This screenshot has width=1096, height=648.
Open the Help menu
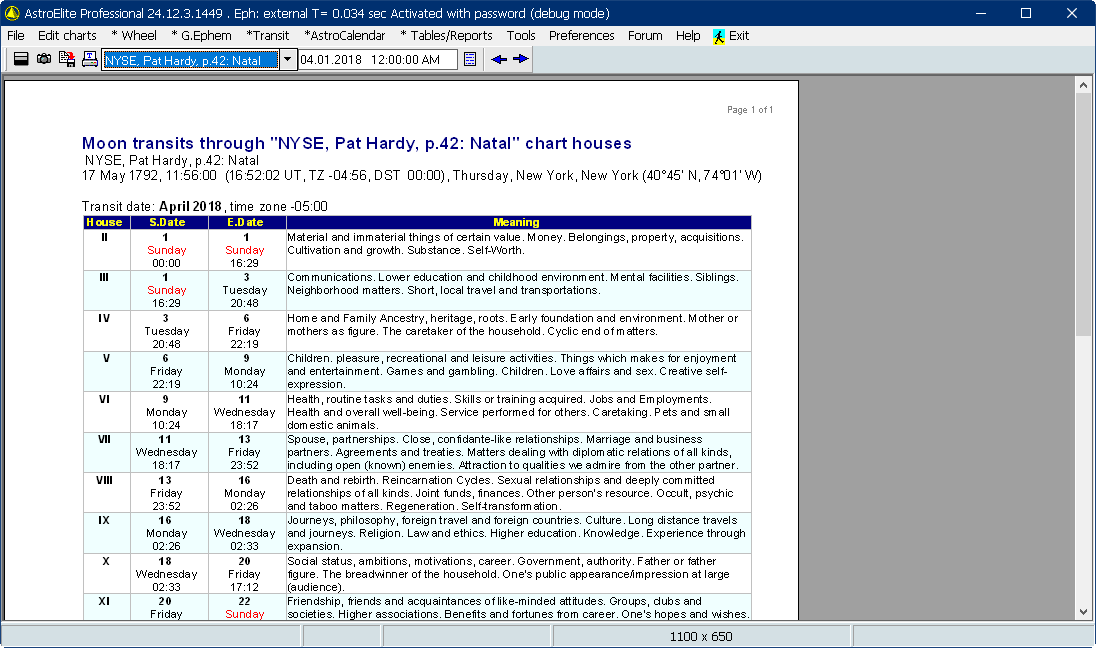(688, 36)
